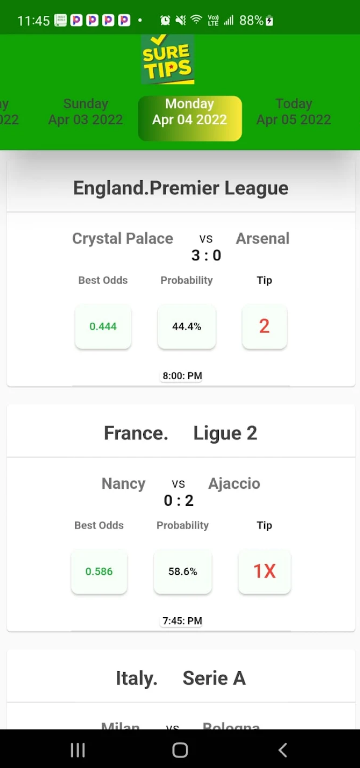360x768 pixels.
Task: Open the Italy Serie A header
Action: pos(181,678)
